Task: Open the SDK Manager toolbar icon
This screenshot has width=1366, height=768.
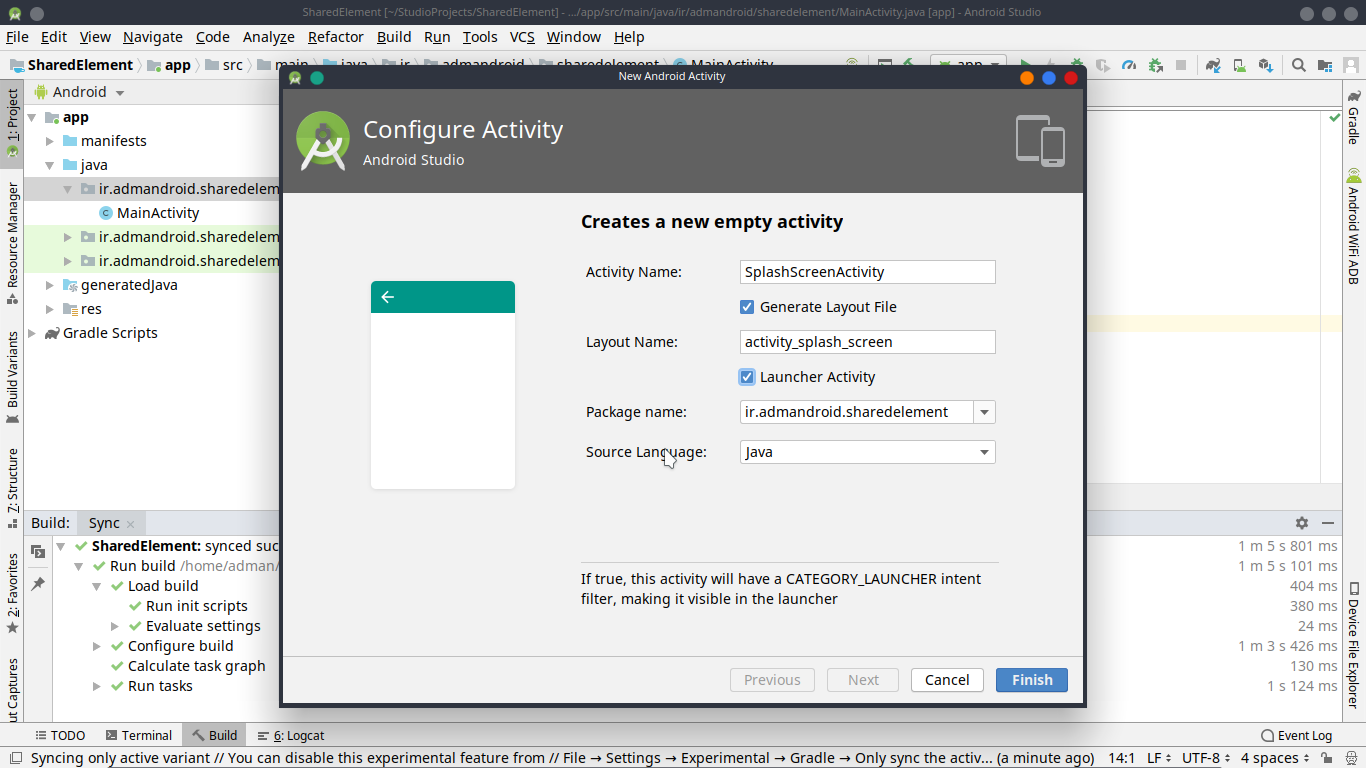Action: click(x=1265, y=65)
